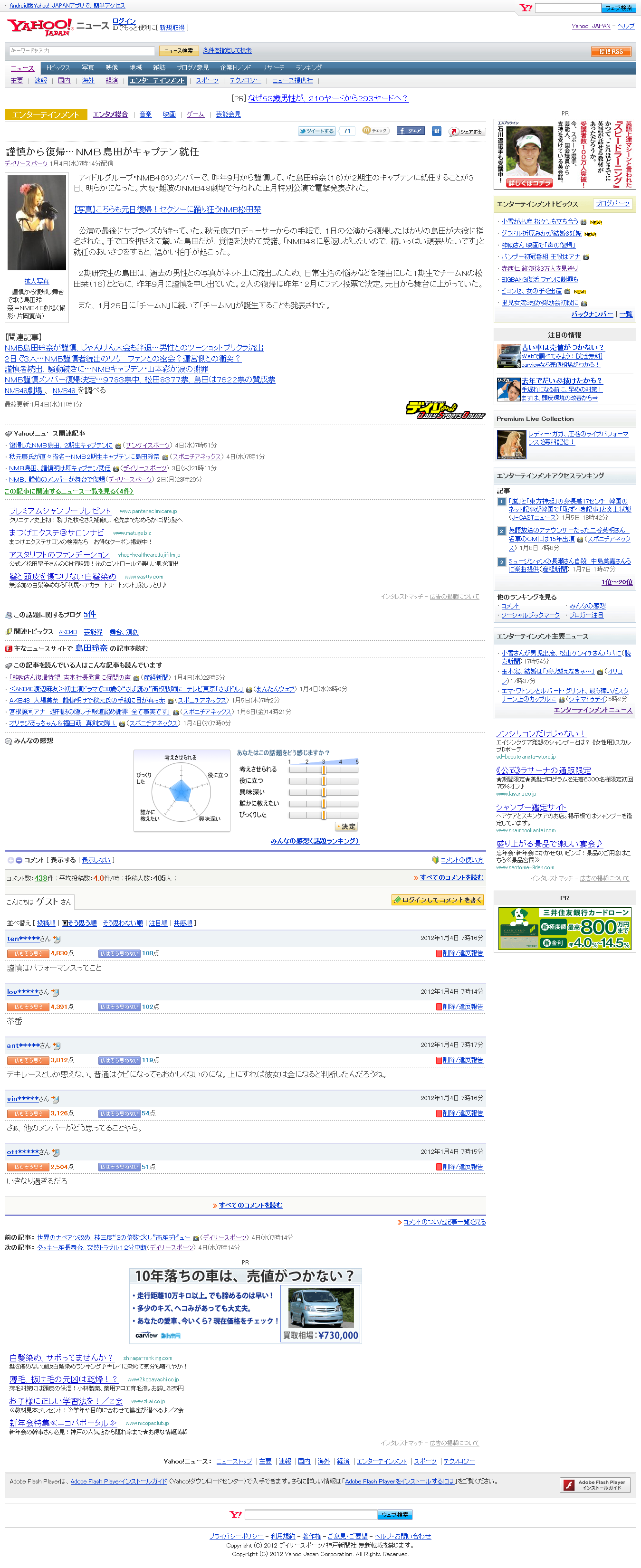Image resolution: width=641 pixels, height=1568 pixels.
Task: Click 私はそう思わない on ott*****'s comment
Action: coord(119,1167)
